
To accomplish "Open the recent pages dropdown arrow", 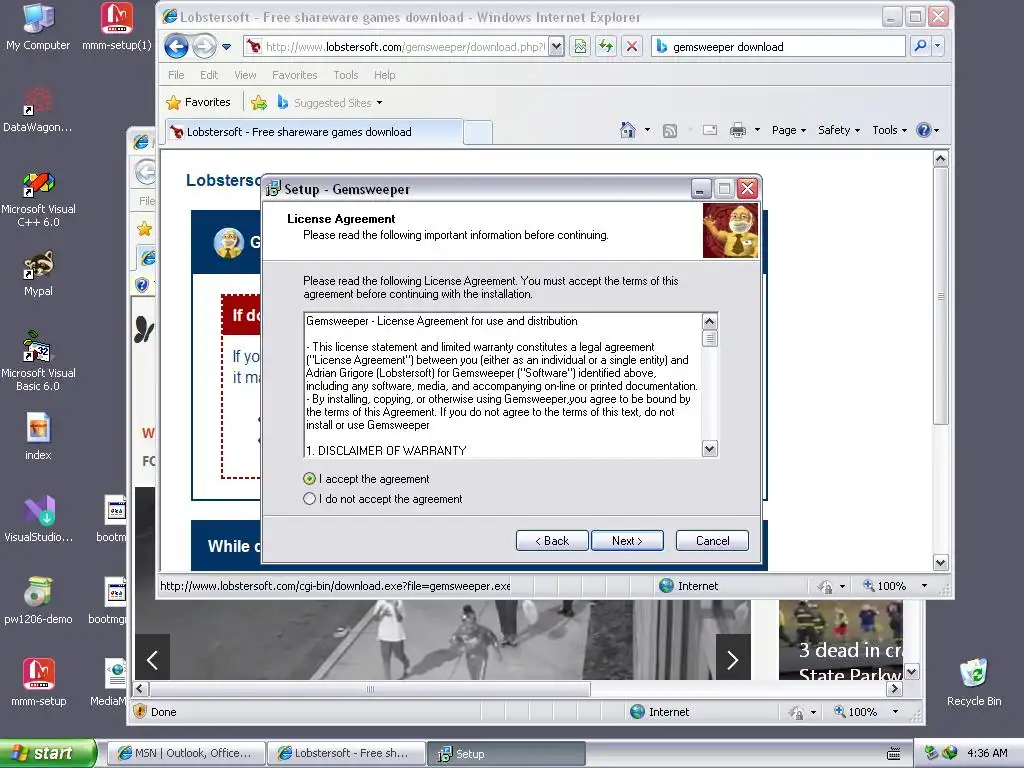I will coord(227,47).
